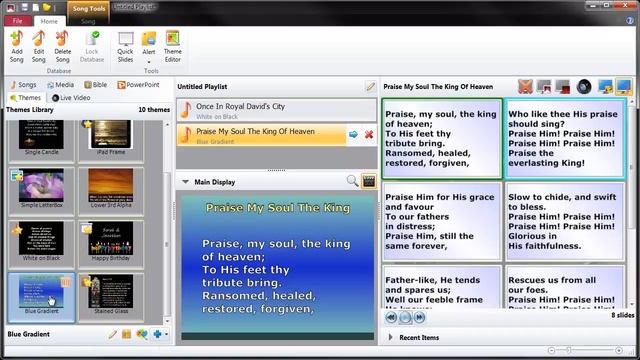Click the new document quick access icon
This screenshot has width=640, height=360.
tap(36, 7)
